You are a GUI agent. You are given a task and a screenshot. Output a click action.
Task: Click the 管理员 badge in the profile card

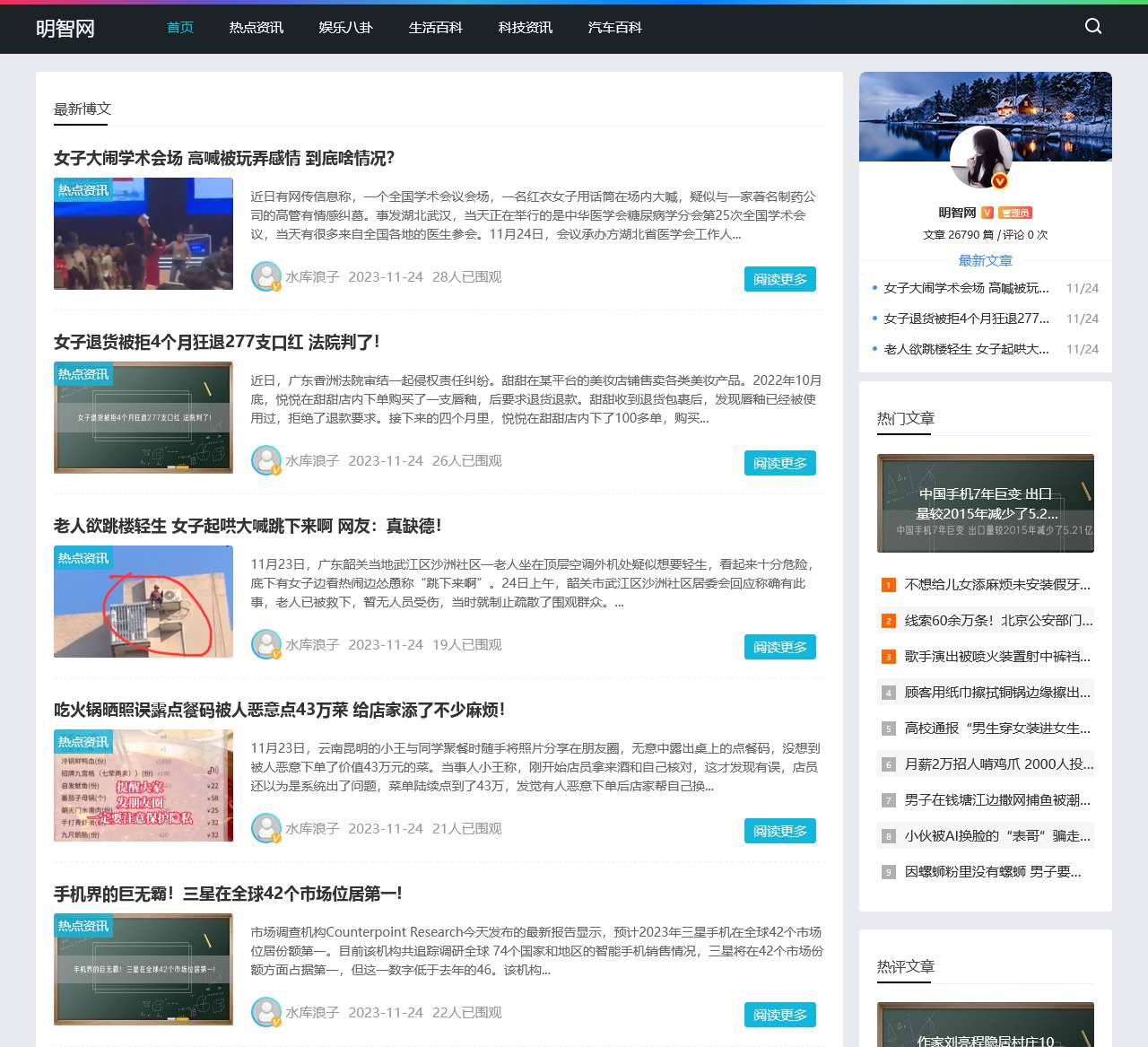tap(1015, 213)
